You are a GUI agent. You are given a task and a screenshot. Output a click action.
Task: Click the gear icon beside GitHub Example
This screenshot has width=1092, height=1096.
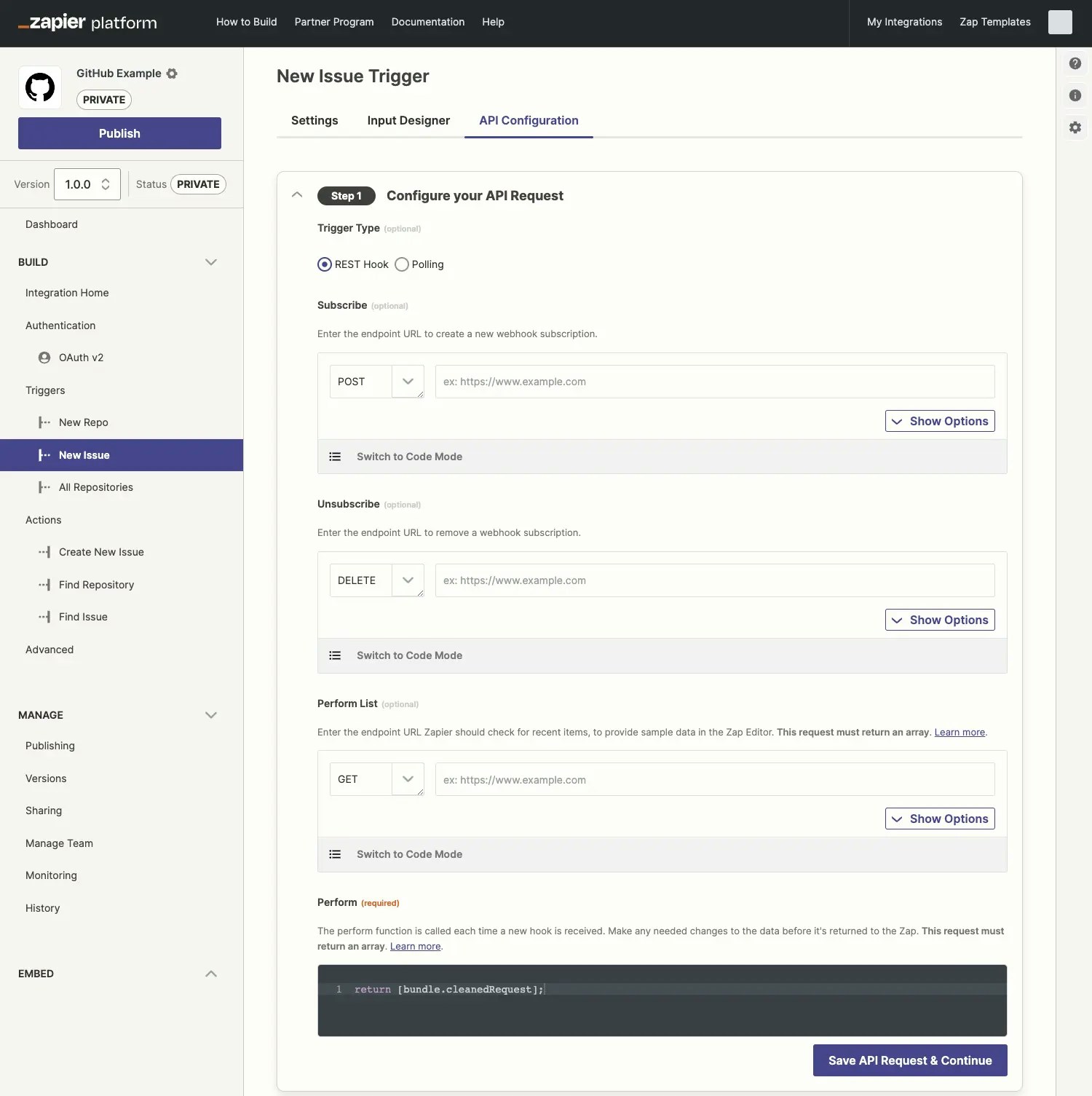click(172, 74)
